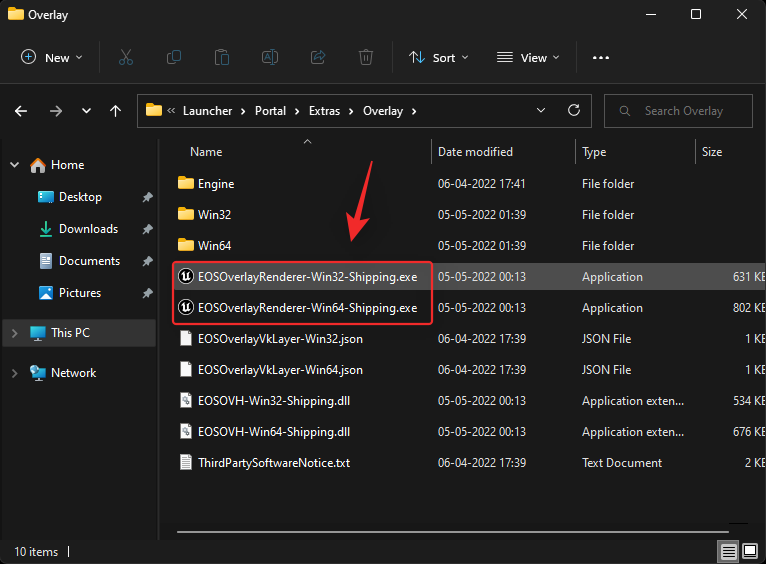The image size is (766, 564).
Task: Select EOSOverlayRenderer-Win64-Shipping.exe file
Action: (x=307, y=308)
